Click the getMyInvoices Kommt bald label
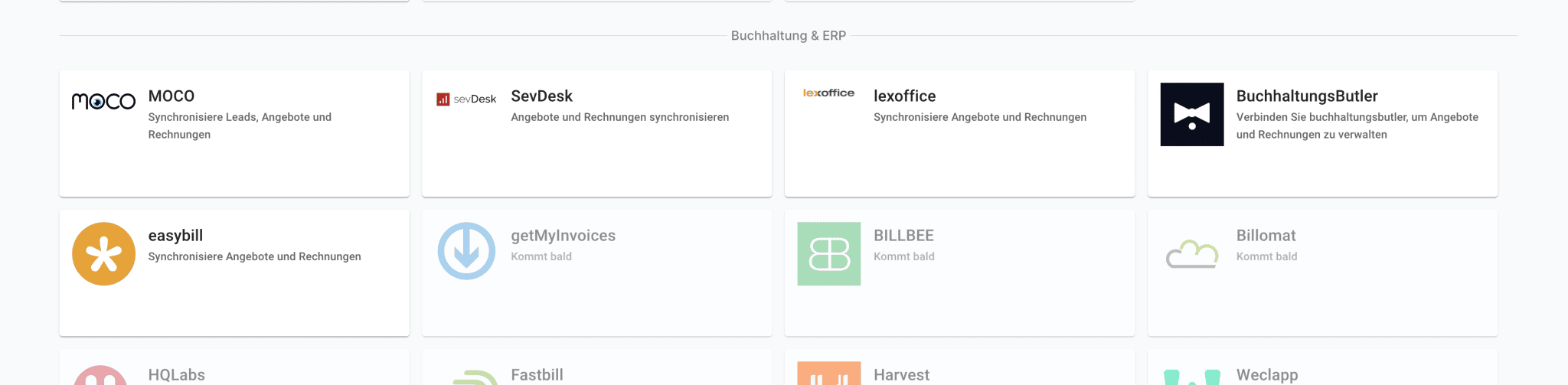 click(x=541, y=256)
